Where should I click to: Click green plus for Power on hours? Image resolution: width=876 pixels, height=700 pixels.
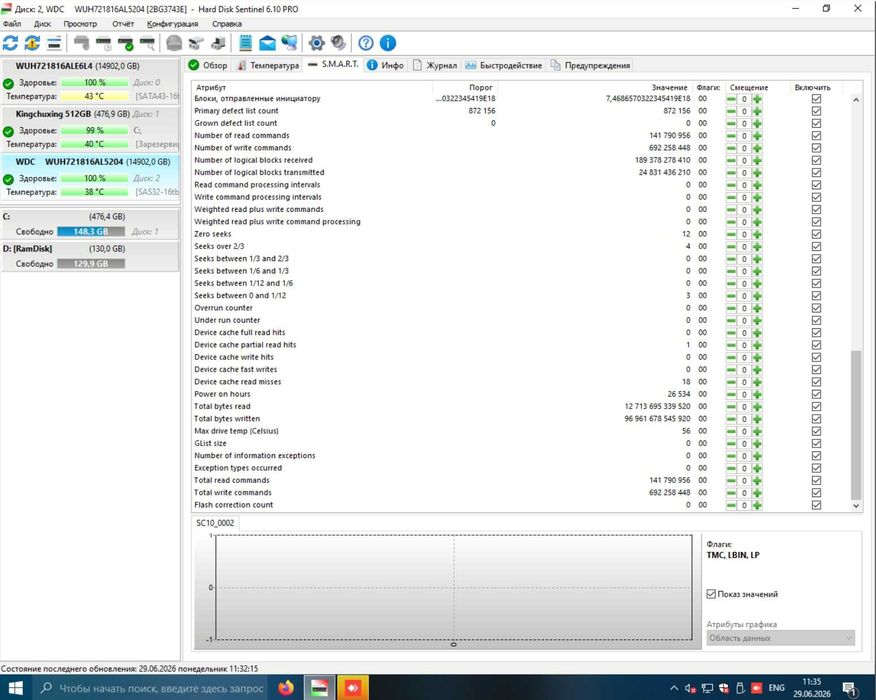(x=757, y=394)
